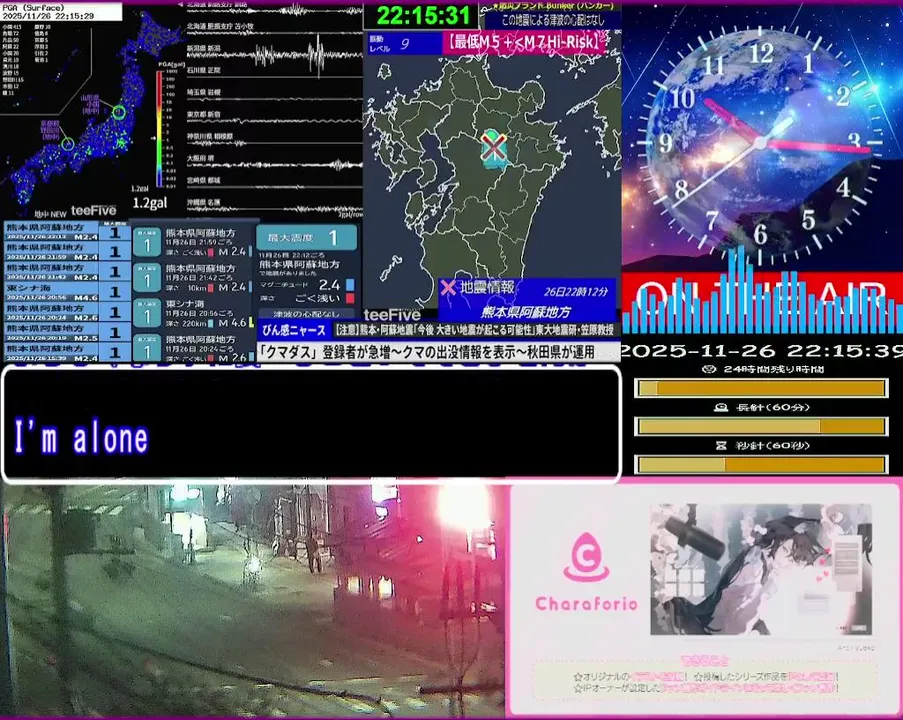
Task: Click the Charaforio pink logo icon
Action: [x=586, y=557]
